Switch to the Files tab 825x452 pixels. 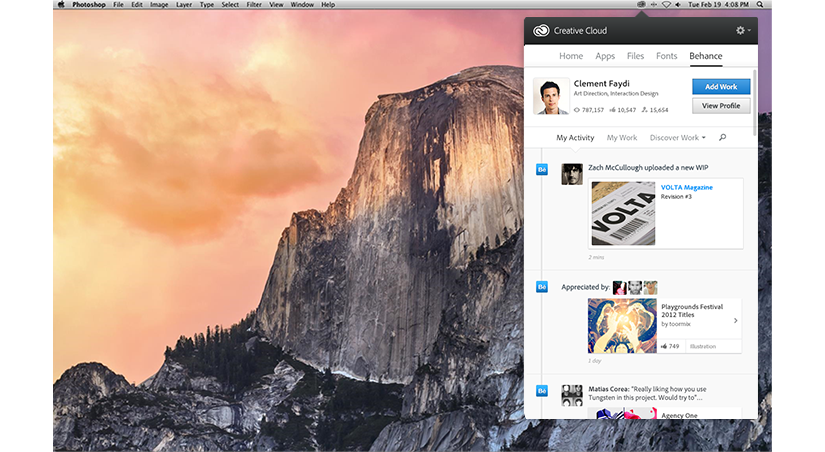635,56
